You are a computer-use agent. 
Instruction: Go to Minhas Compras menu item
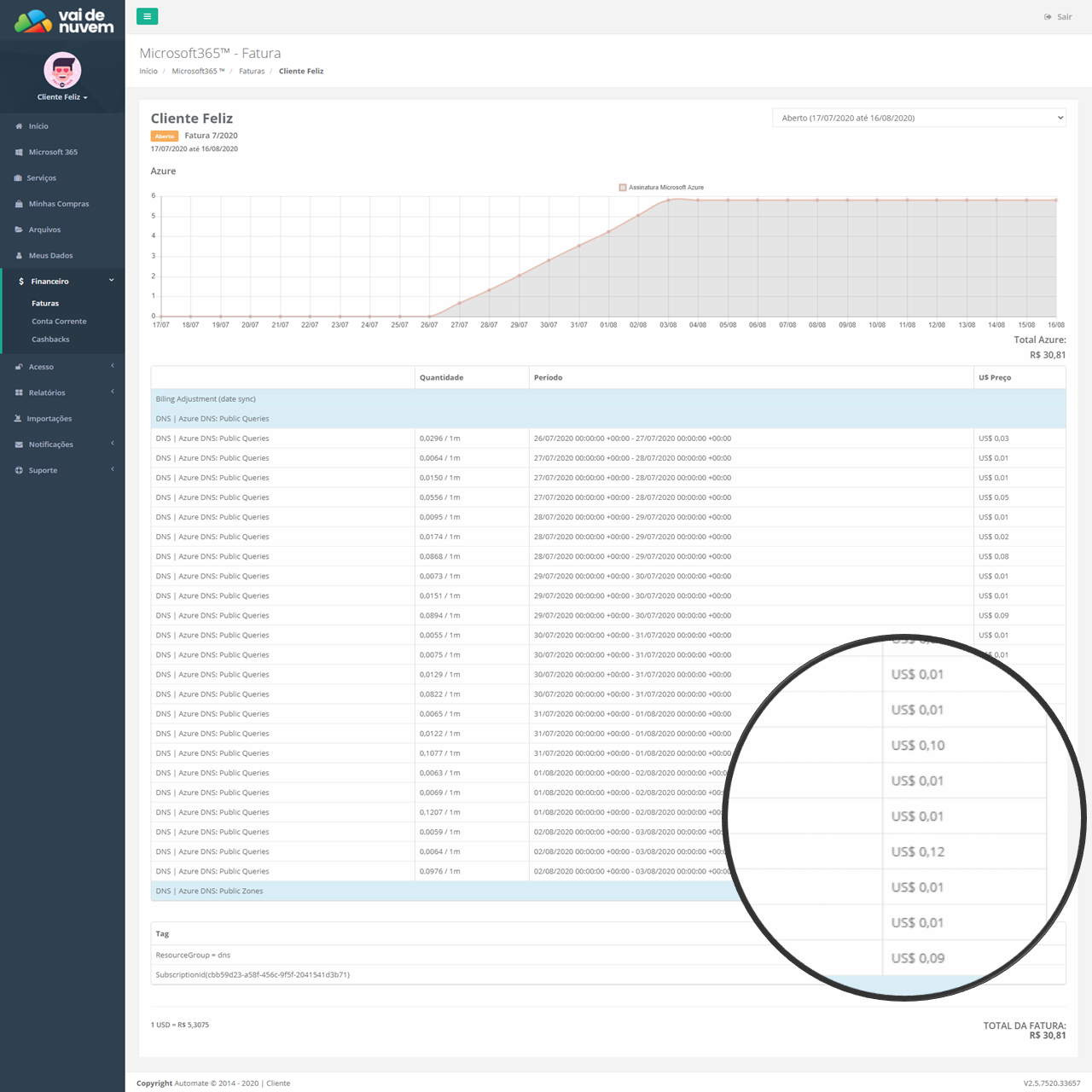(59, 204)
